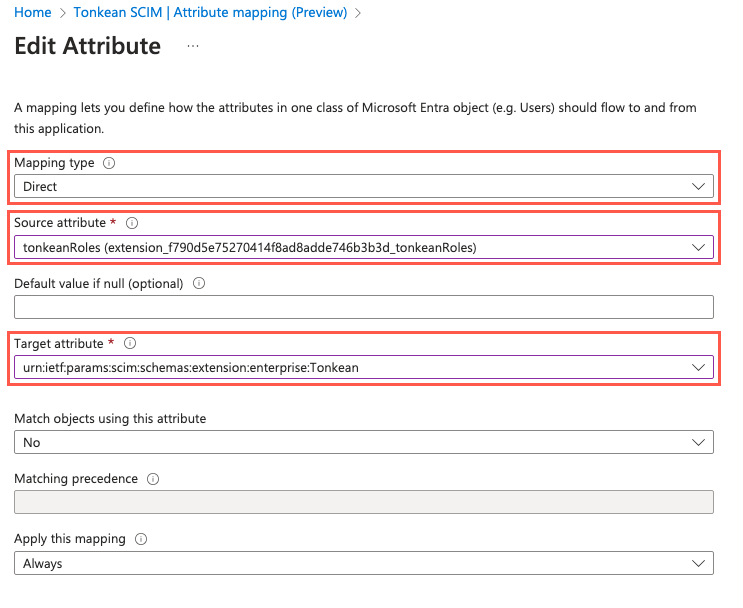The height and width of the screenshot is (608, 743).
Task: Open the ellipsis menu beside Edit Attribute
Action: tap(193, 46)
